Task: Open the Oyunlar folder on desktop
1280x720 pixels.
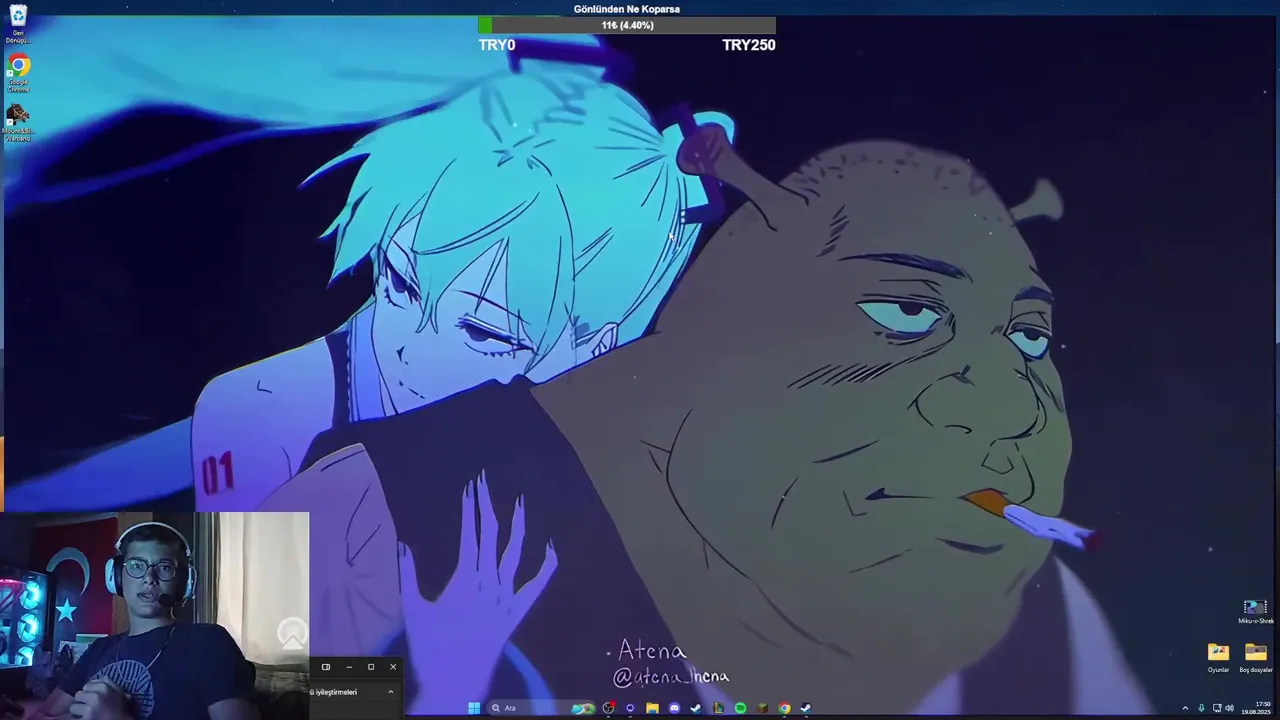Action: coord(1218,658)
